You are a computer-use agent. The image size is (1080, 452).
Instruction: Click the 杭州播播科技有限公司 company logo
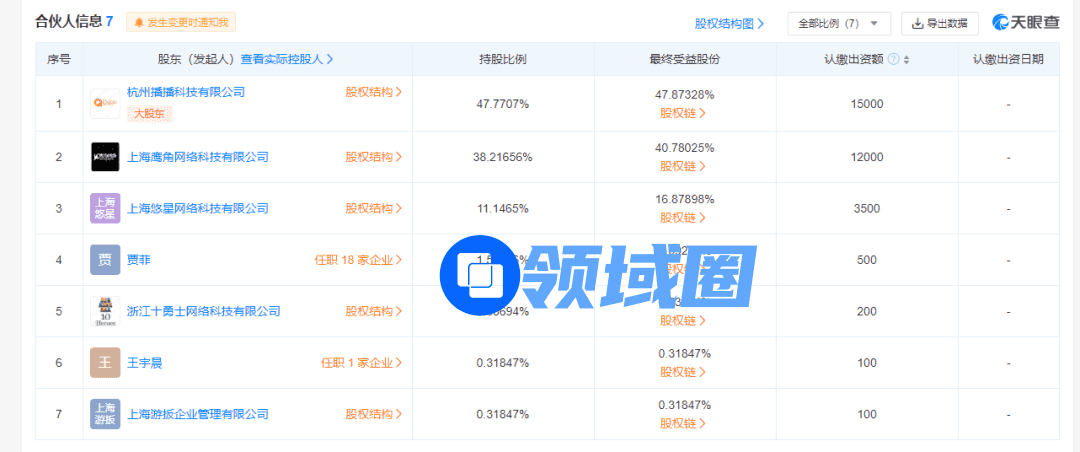[x=105, y=102]
